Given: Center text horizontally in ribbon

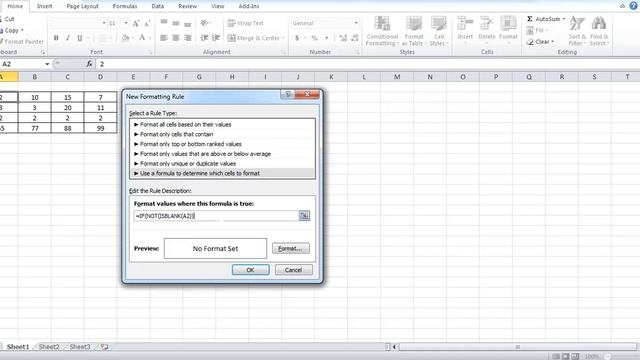Looking at the screenshot, I should coord(176,38).
